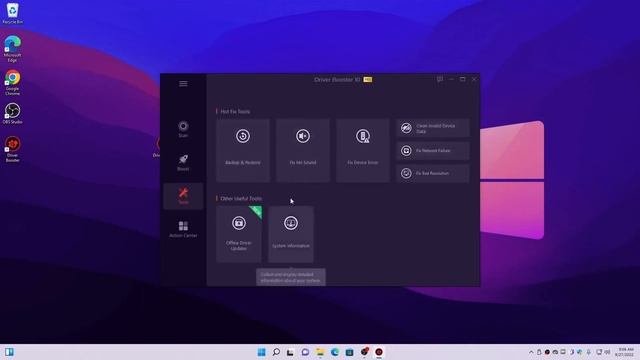This screenshot has width=640, height=360.
Task: Click the microphone tray icon
Action: point(589,352)
